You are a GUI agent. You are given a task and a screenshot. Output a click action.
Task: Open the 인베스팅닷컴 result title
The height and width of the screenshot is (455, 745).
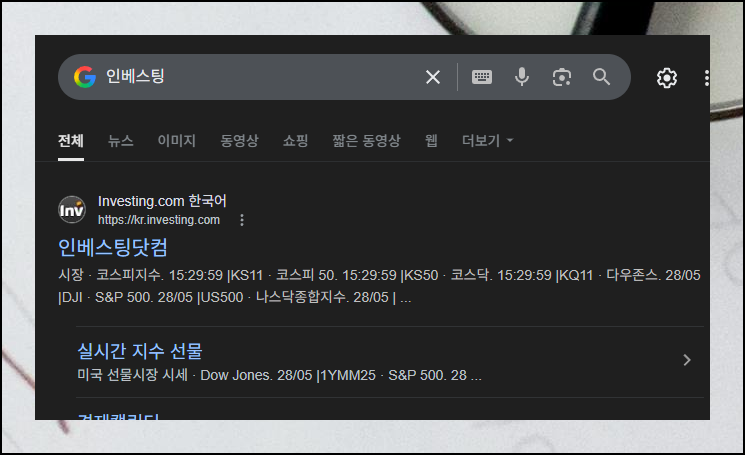(x=113, y=247)
